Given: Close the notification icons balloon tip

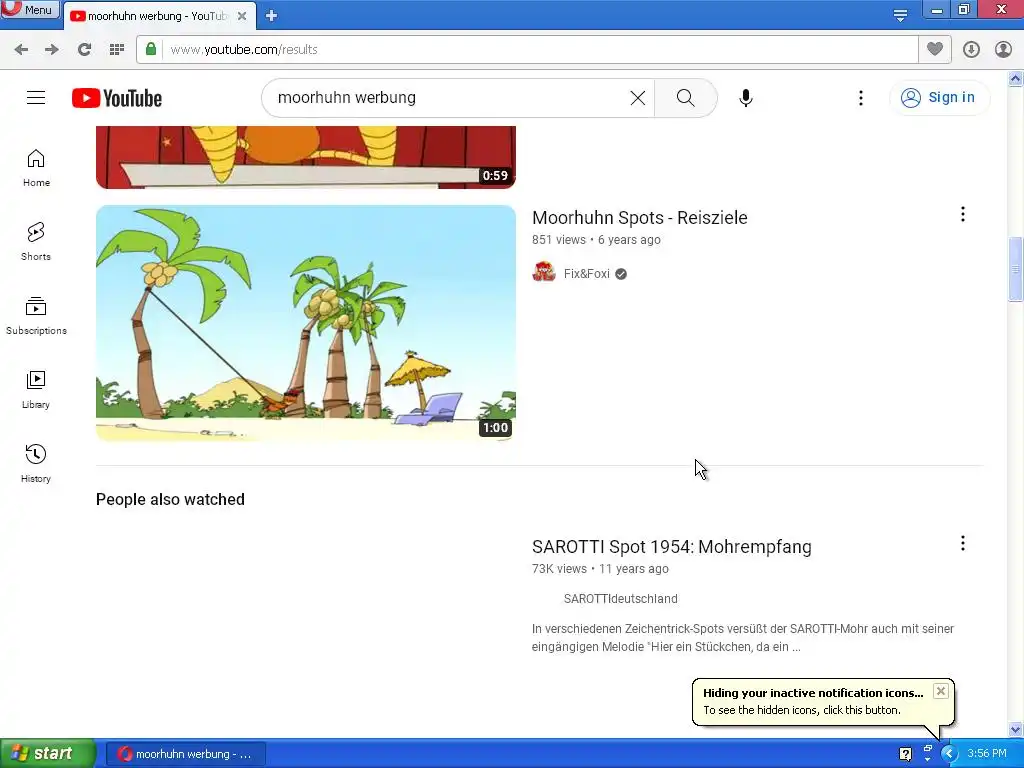Looking at the screenshot, I should tap(940, 691).
